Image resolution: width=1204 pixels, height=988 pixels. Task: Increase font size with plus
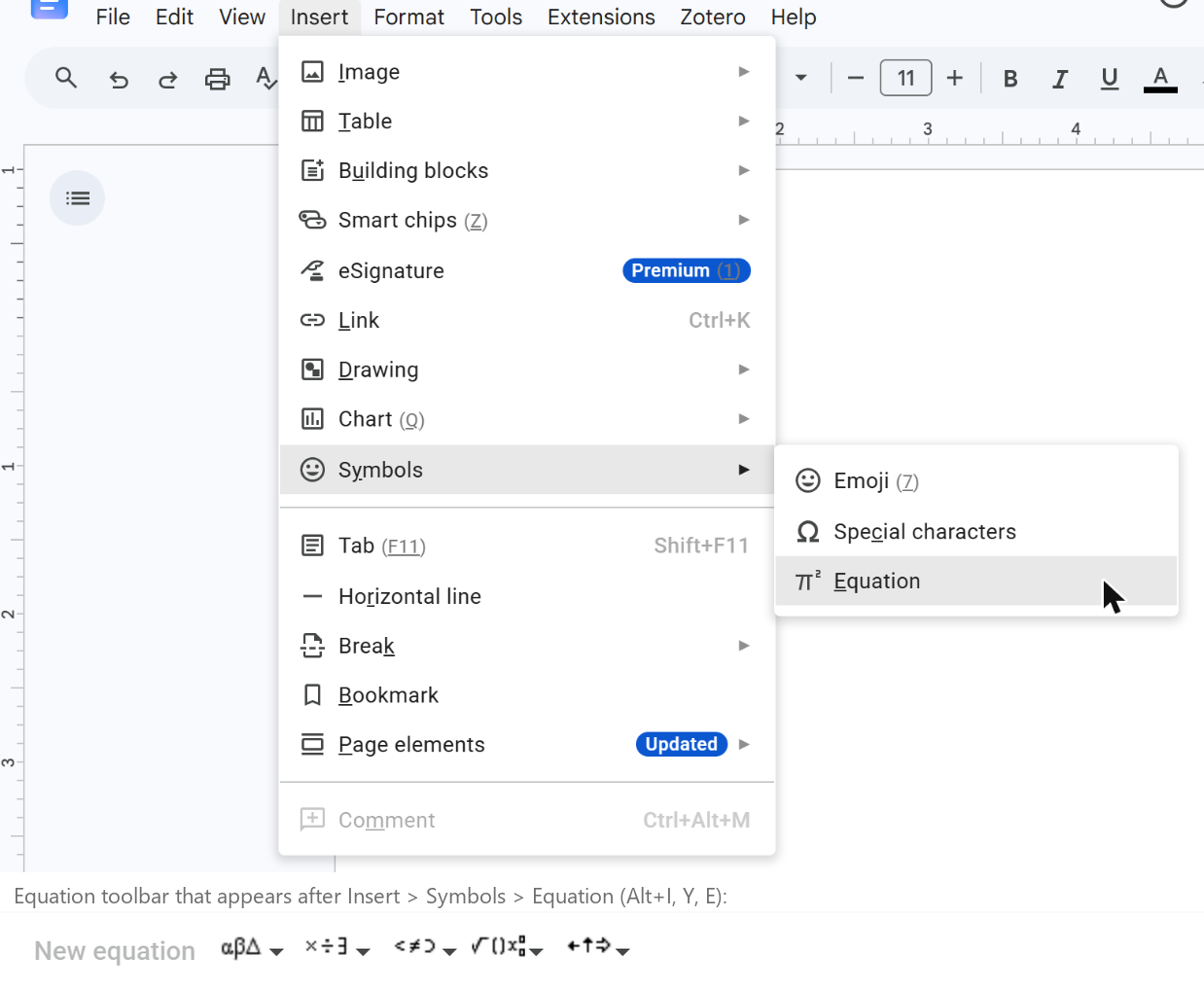click(x=955, y=78)
